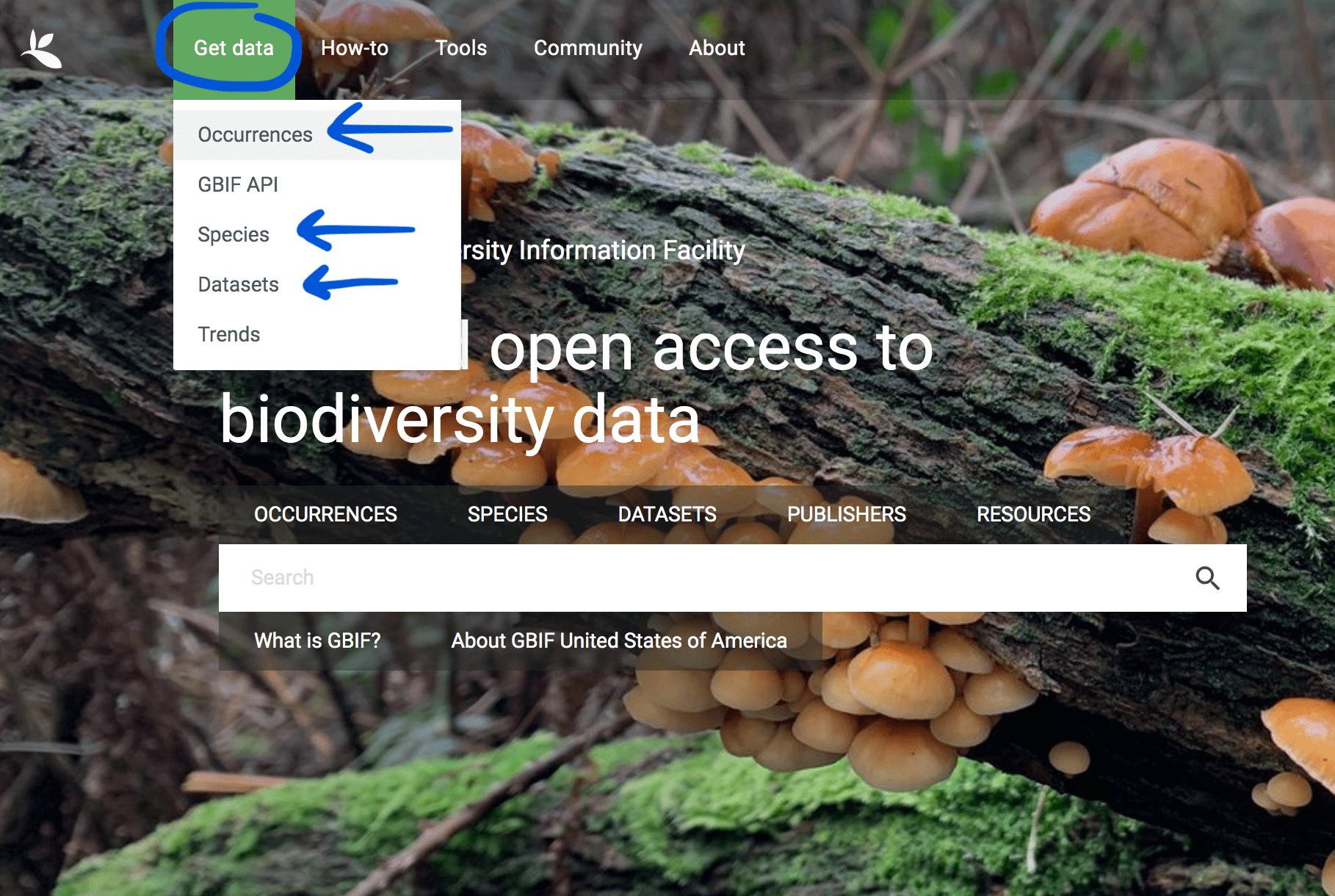Open the About menu

717,48
